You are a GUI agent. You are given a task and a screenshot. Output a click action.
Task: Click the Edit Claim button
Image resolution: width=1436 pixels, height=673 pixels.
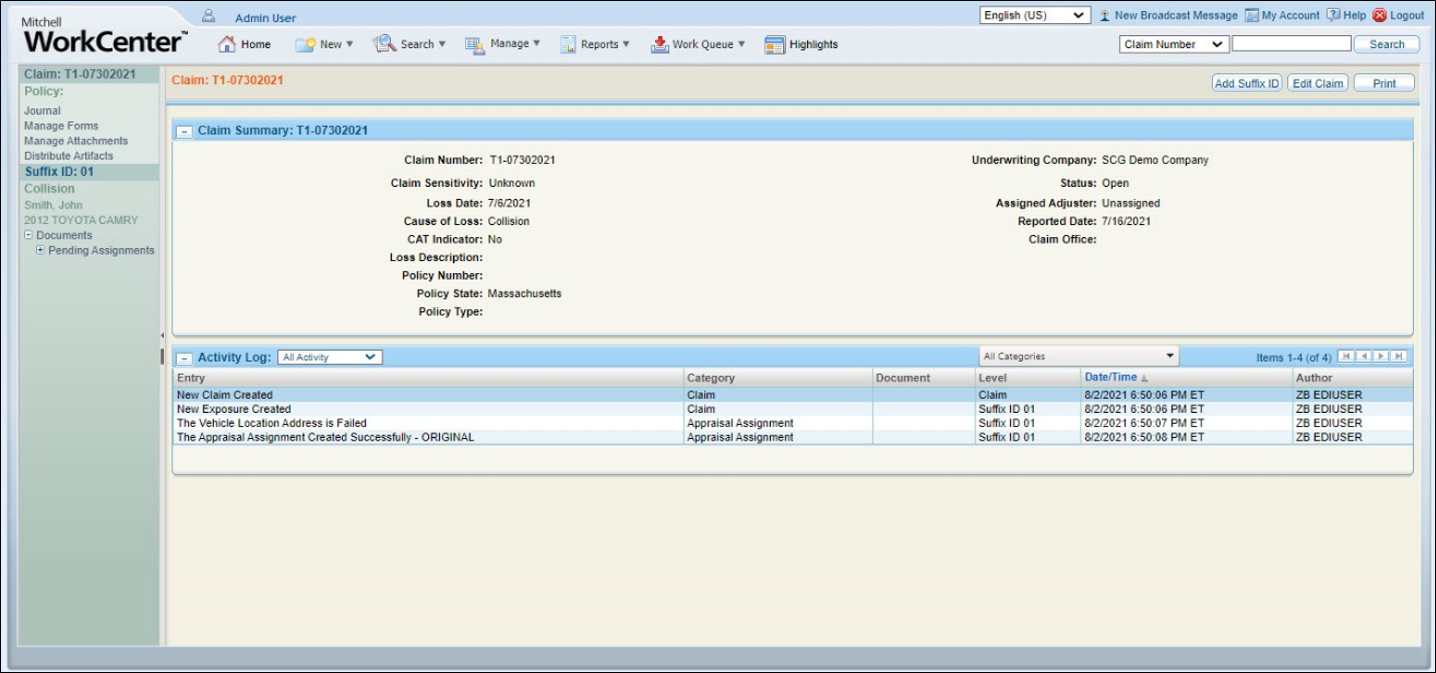[1318, 83]
